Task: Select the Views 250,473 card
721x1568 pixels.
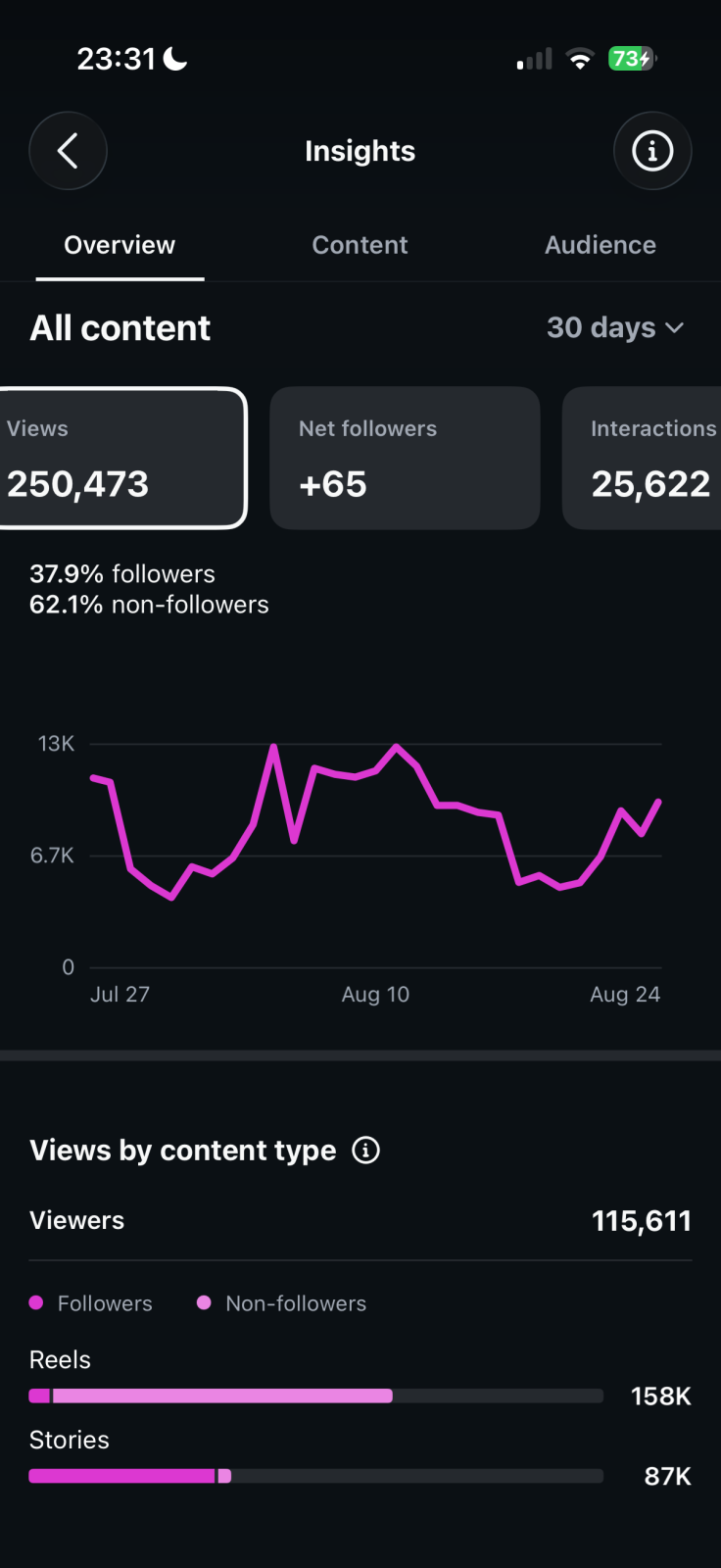Action: click(122, 458)
